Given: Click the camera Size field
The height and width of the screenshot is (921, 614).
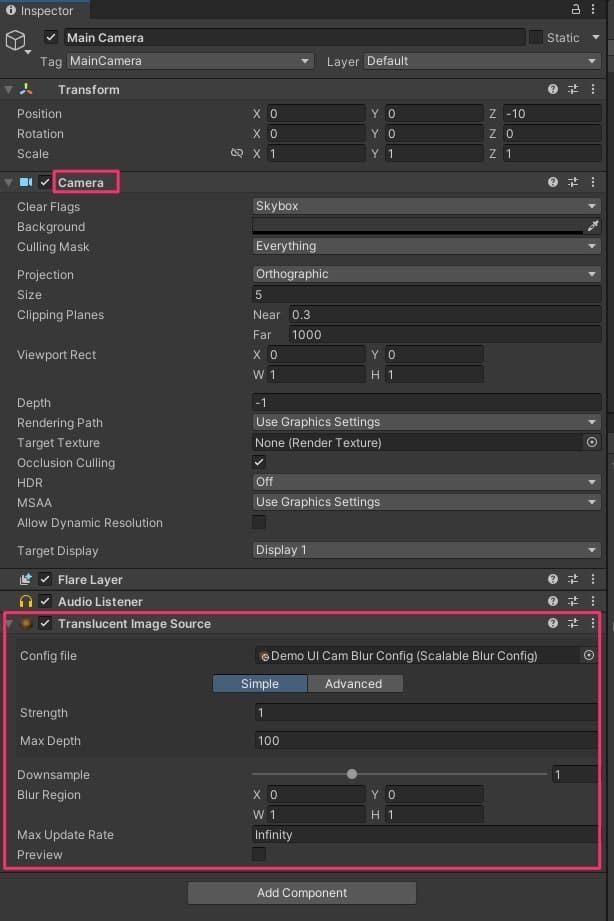Looking at the screenshot, I should 427,294.
